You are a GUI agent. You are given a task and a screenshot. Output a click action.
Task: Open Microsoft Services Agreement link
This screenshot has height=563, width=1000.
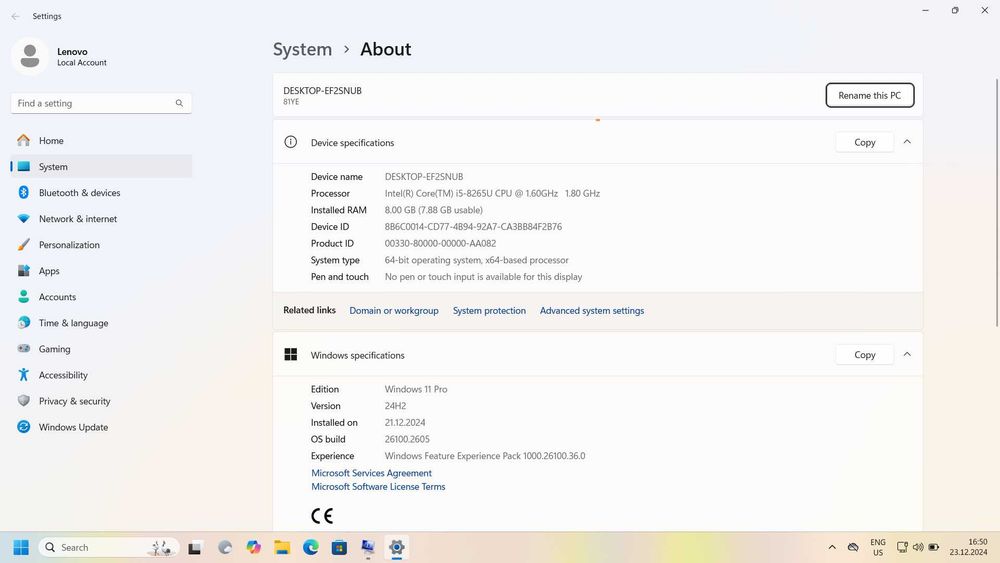[371, 473]
